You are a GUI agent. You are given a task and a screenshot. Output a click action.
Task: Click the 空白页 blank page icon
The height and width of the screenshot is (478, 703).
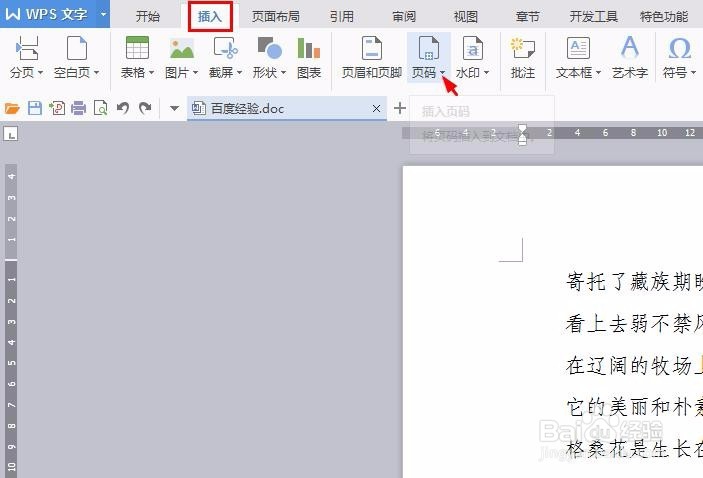click(x=77, y=48)
